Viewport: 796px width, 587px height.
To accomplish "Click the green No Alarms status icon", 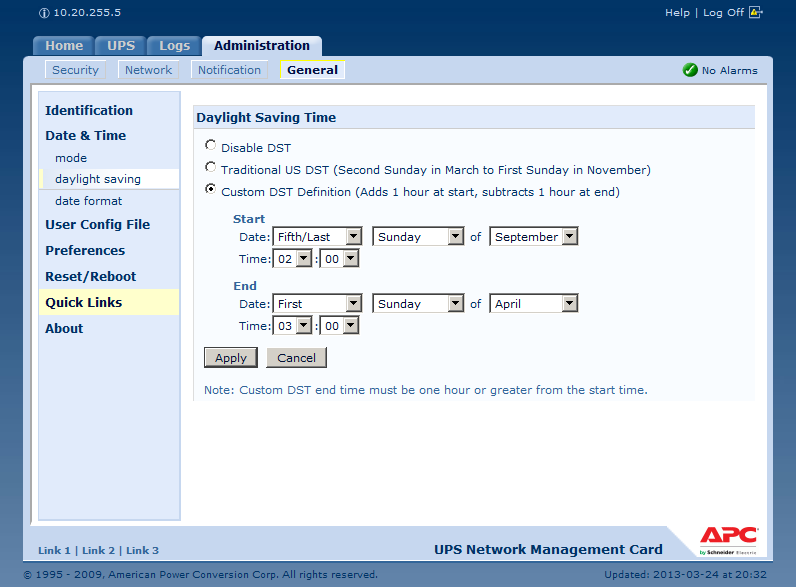I will 689,70.
